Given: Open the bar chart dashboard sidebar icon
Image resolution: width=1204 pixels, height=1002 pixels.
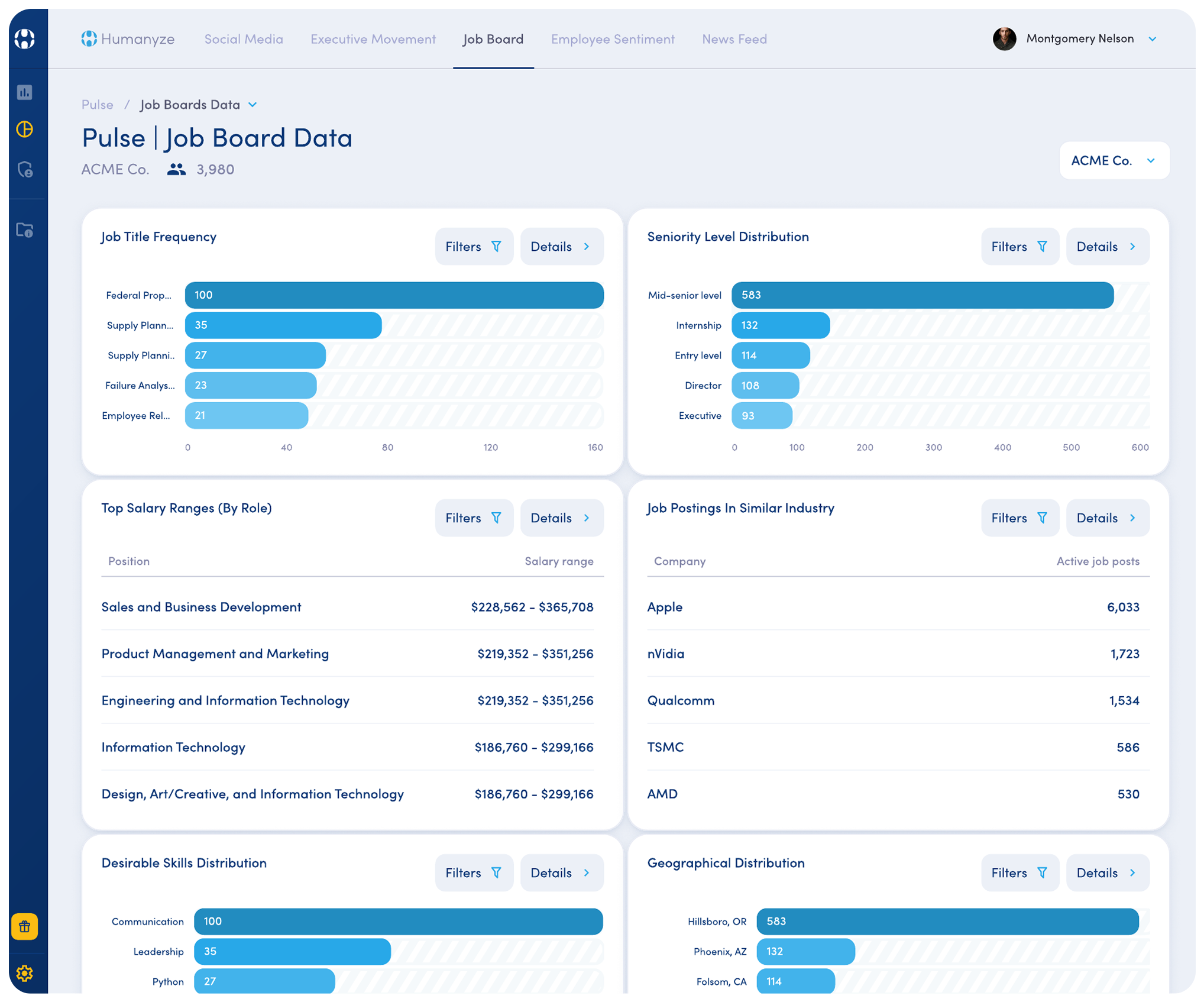Looking at the screenshot, I should pos(24,92).
